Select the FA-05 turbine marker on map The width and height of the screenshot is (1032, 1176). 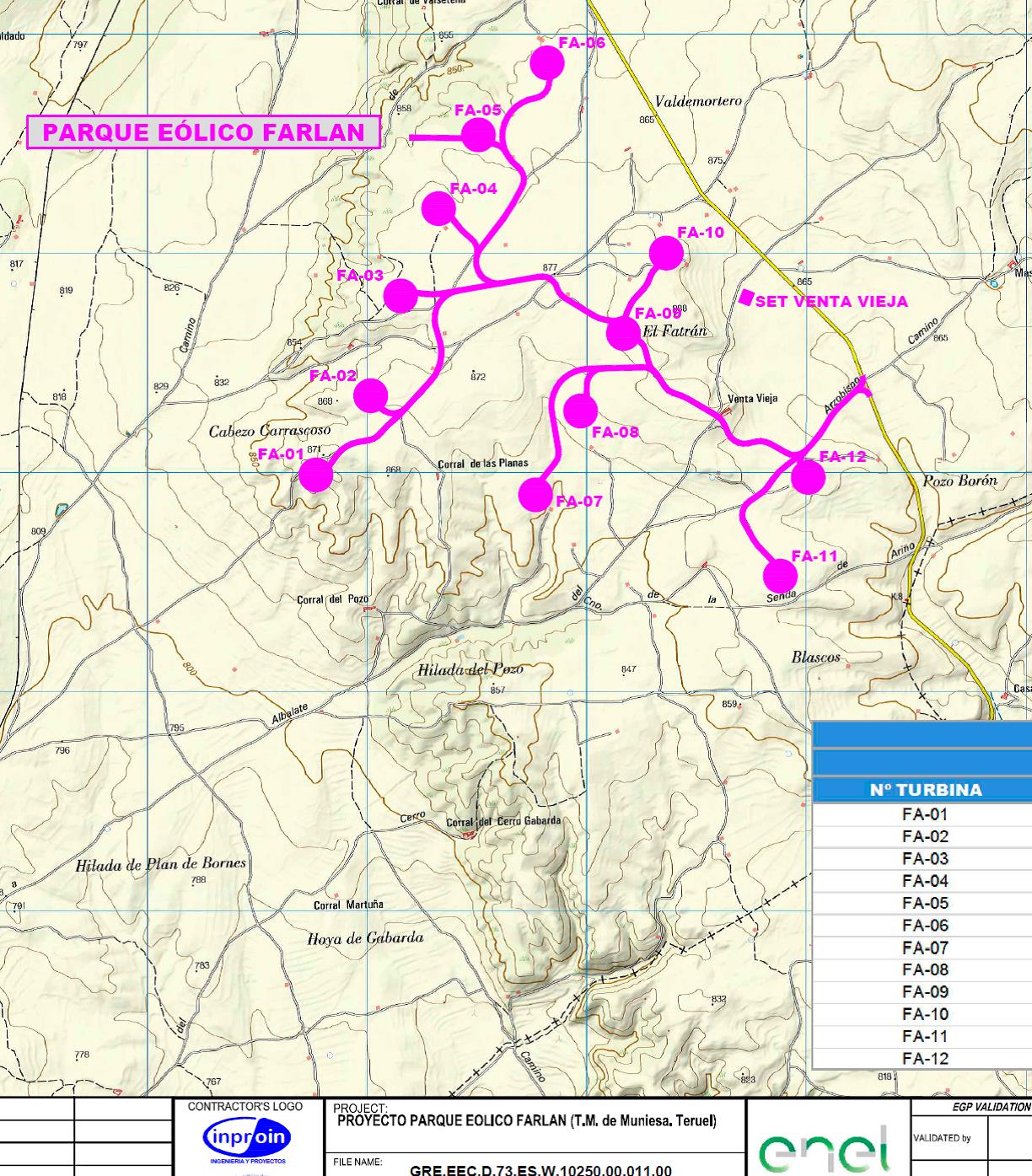coord(478,134)
